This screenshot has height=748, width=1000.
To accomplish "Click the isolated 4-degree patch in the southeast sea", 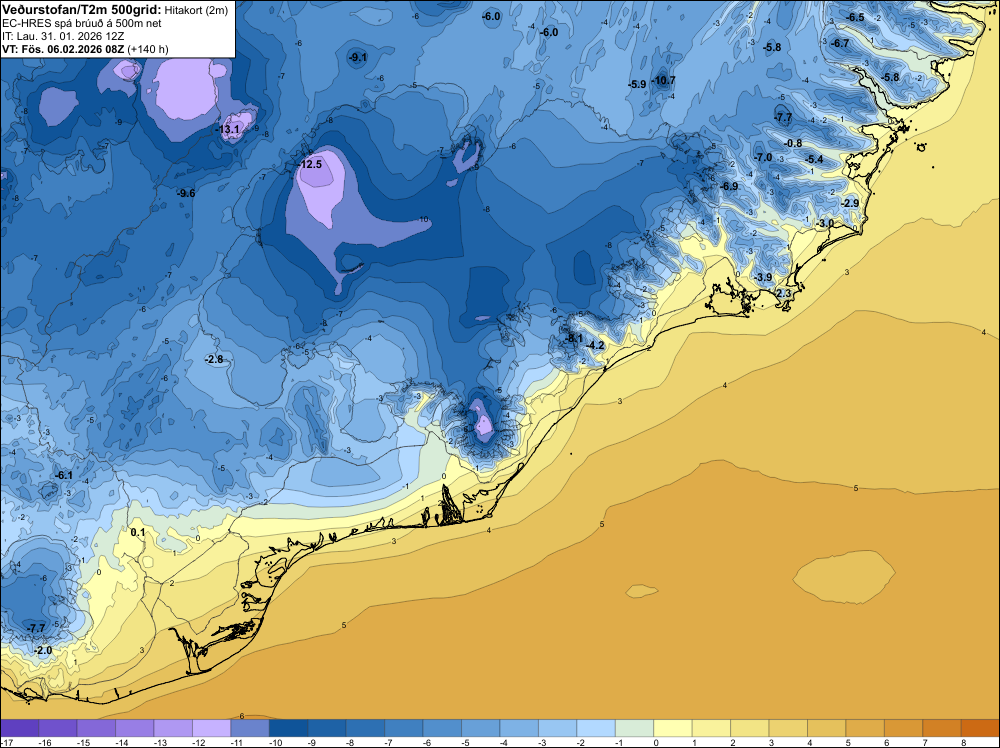I will (x=844, y=576).
